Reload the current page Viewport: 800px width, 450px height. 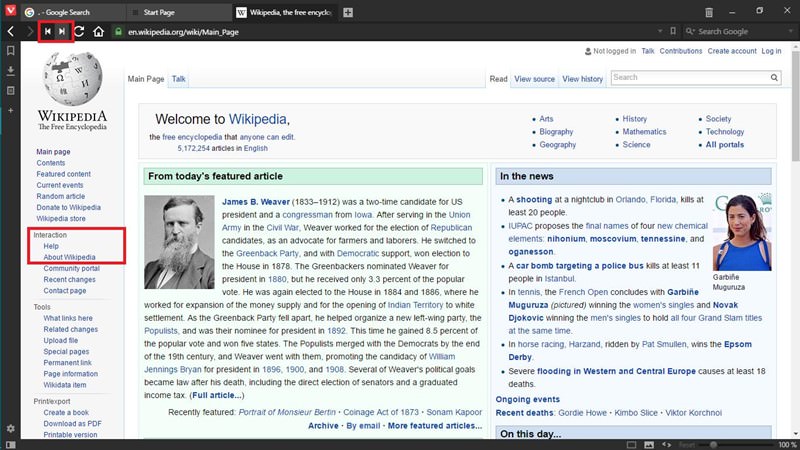(79, 32)
